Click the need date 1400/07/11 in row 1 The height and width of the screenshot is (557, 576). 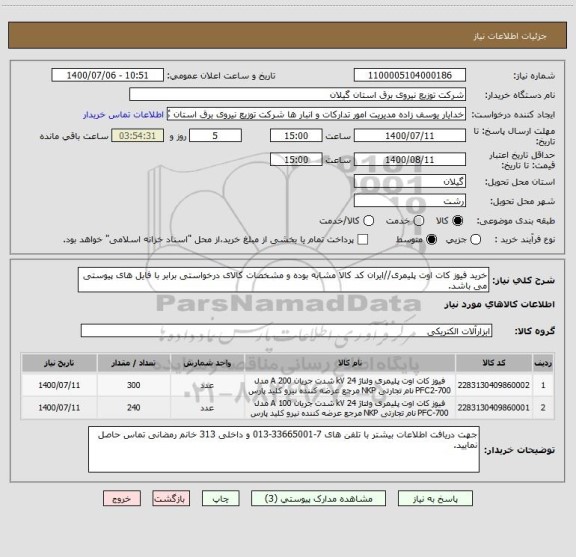pyautogui.click(x=59, y=385)
